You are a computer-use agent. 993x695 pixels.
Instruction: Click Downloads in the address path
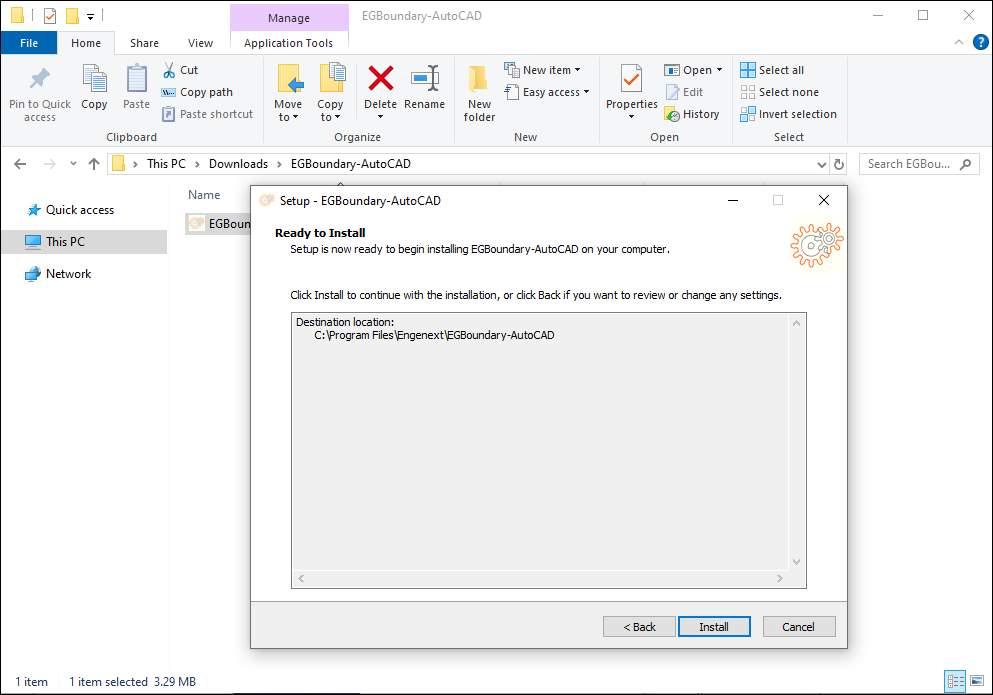[x=238, y=164]
